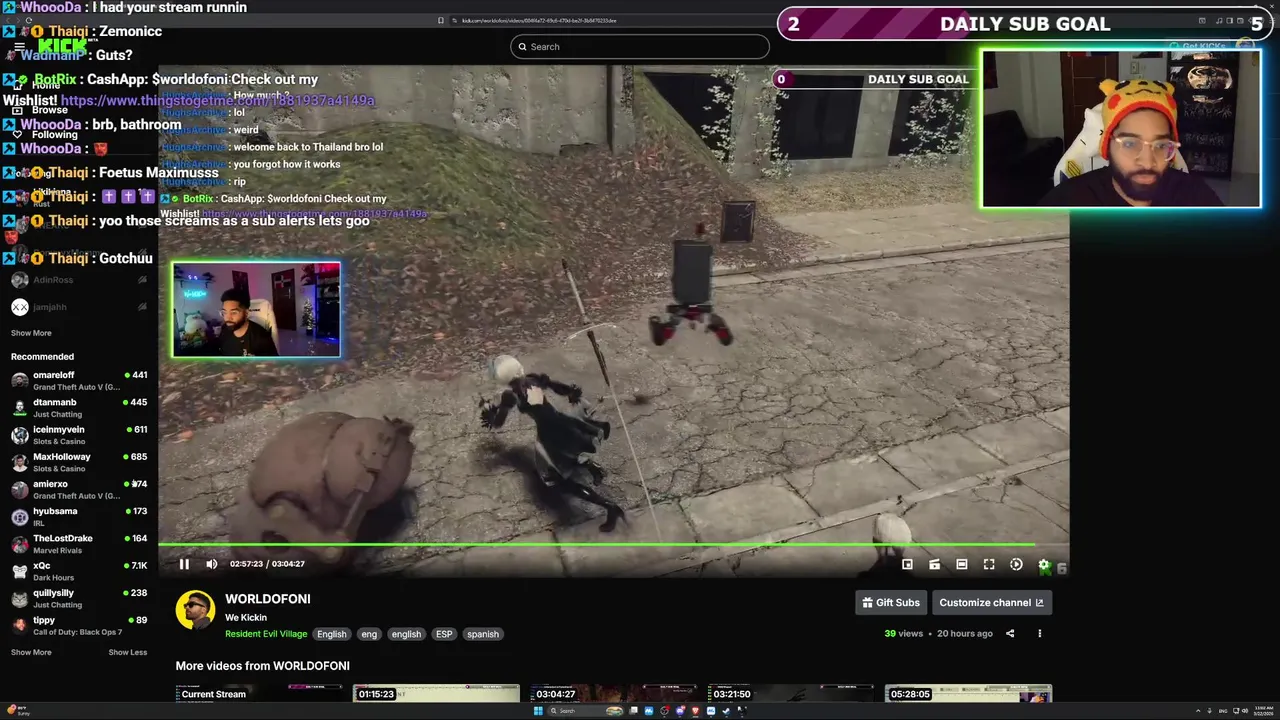Open the 01:15:23 video thumbnail
Viewport: 1280px width, 720px height.
[436, 694]
